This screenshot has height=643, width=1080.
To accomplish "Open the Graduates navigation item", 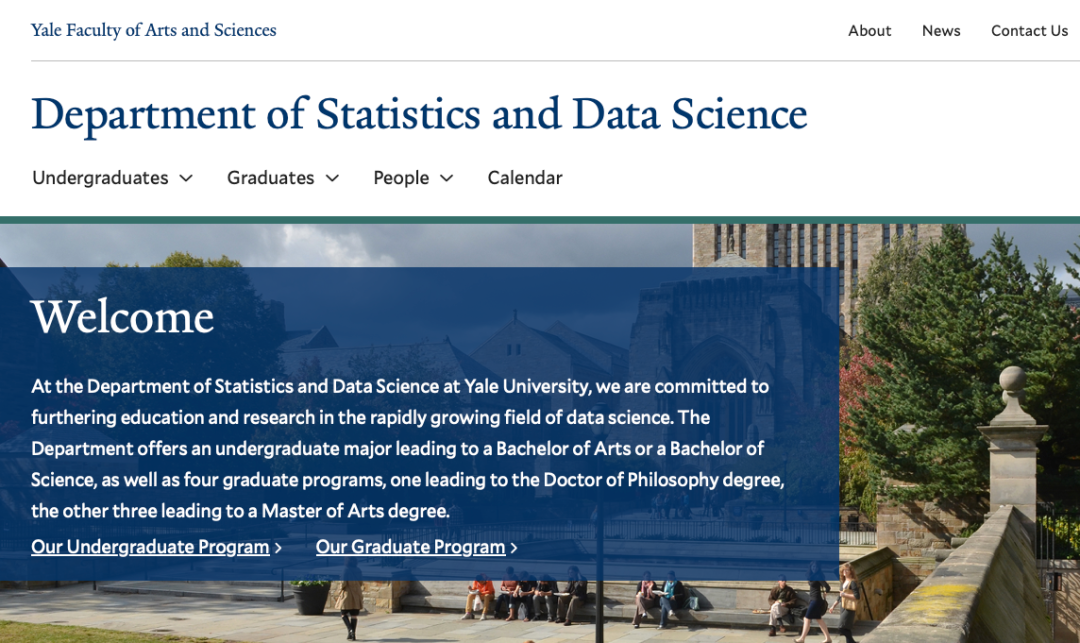I will (270, 178).
